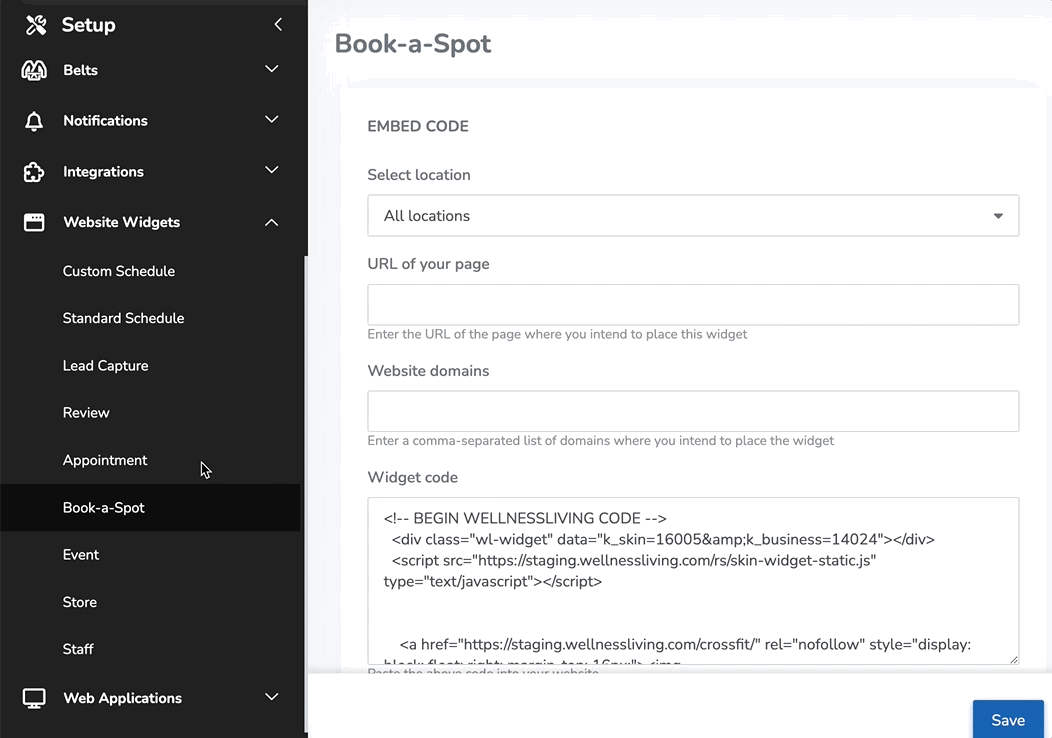The width and height of the screenshot is (1052, 738).
Task: Open Appointment widget page
Action: coord(105,460)
